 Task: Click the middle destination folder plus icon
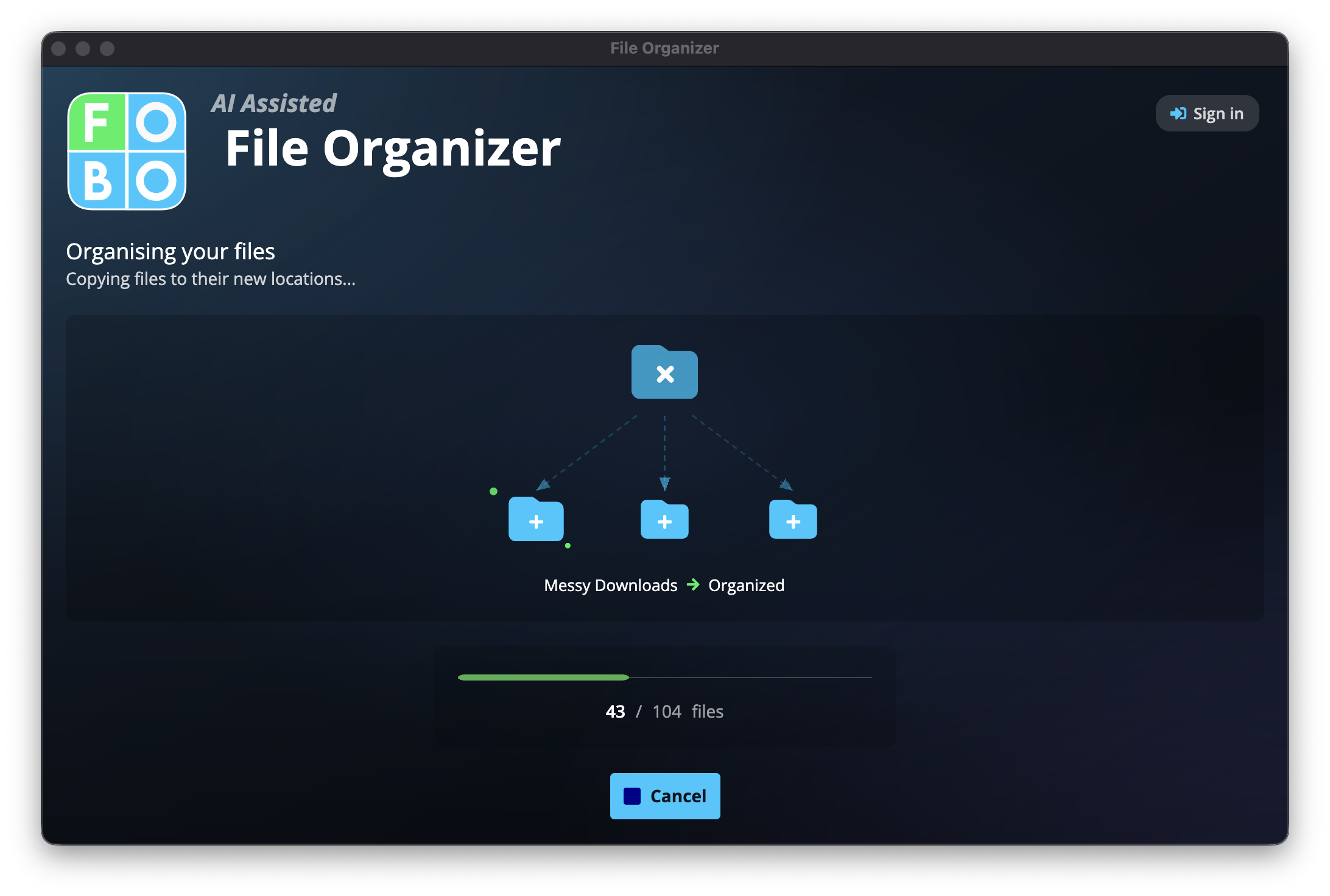coord(664,520)
